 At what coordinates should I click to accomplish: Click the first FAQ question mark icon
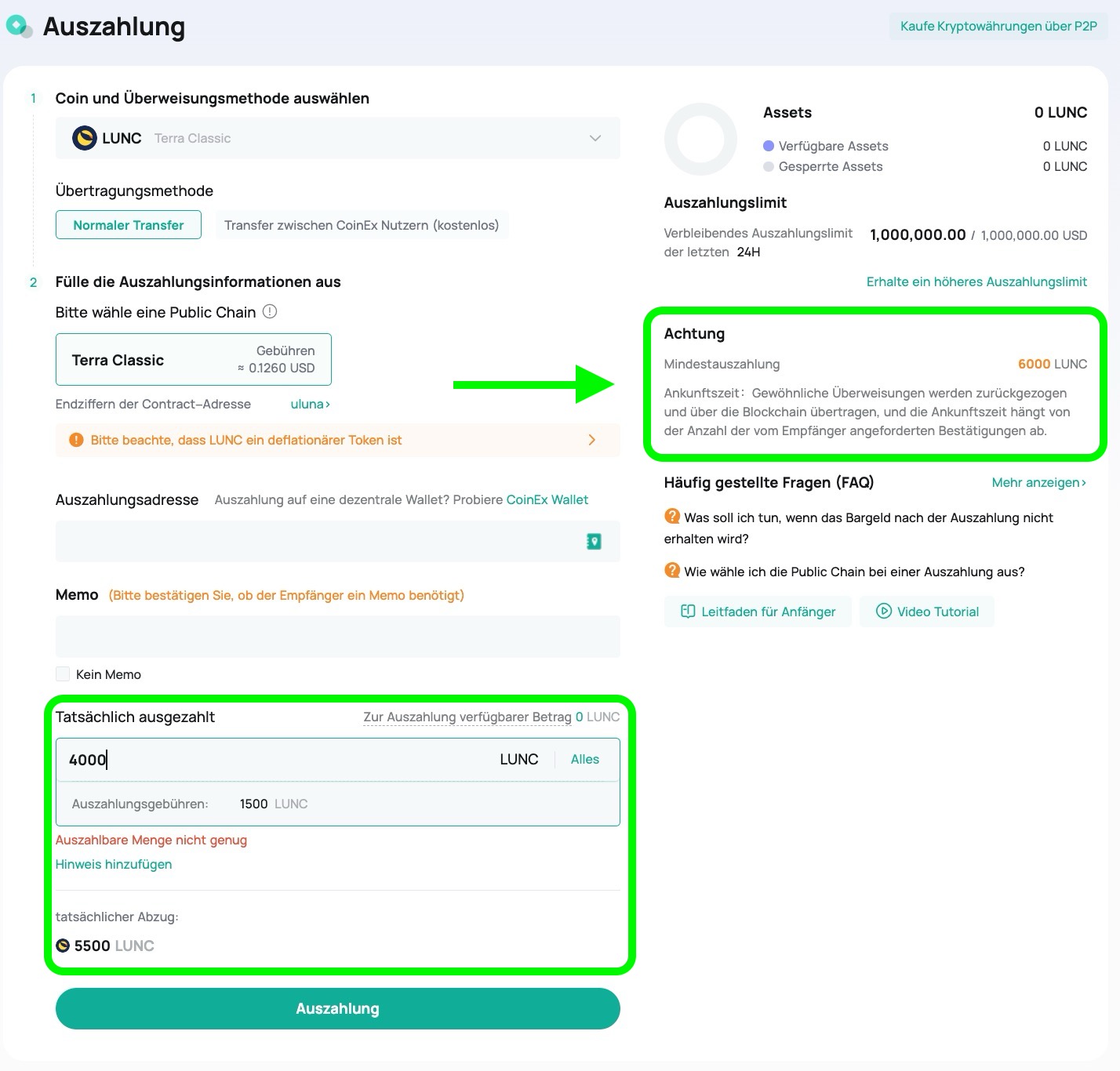tap(672, 517)
